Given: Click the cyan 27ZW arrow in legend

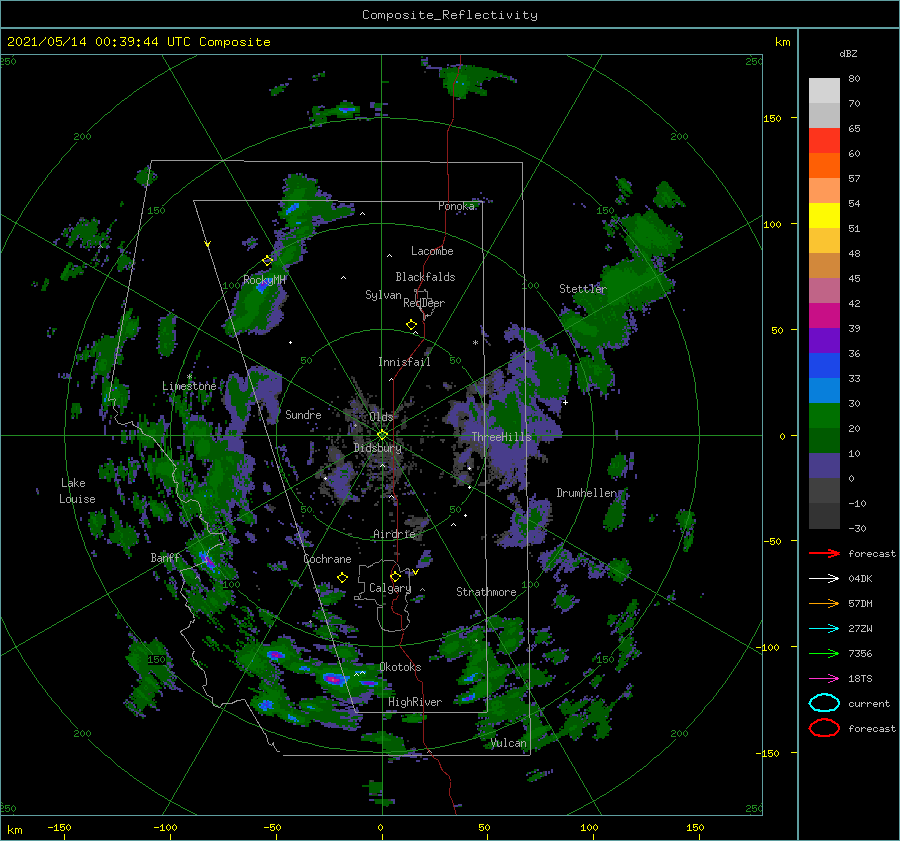Looking at the screenshot, I should [x=824, y=629].
